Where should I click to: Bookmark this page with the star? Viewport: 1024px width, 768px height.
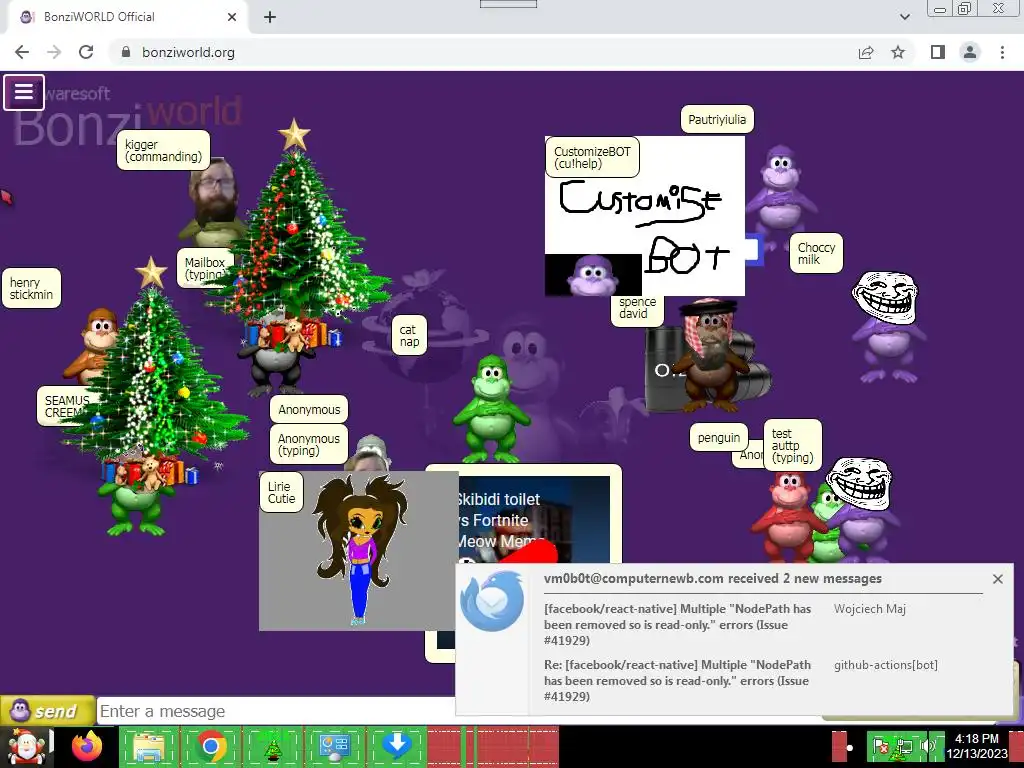pos(898,52)
